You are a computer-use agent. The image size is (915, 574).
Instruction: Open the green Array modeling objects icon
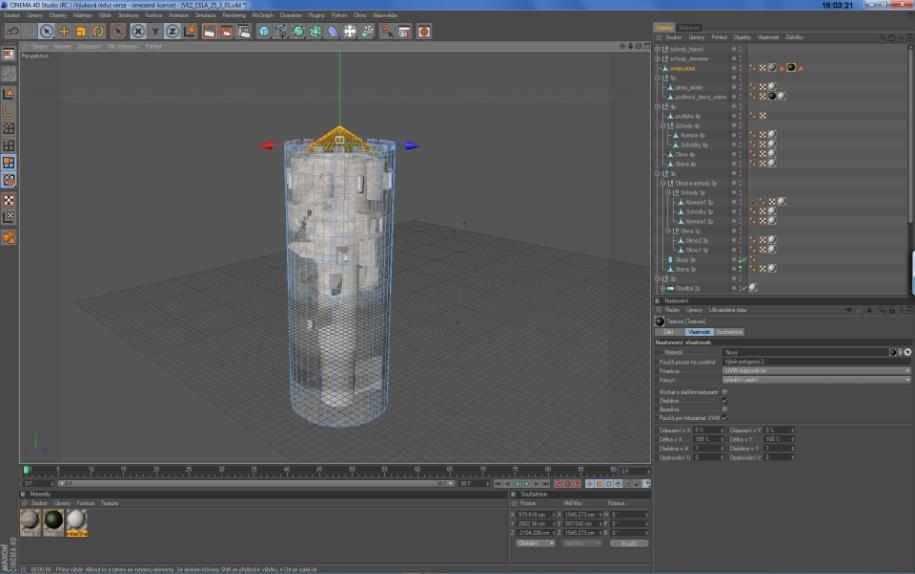click(x=315, y=32)
